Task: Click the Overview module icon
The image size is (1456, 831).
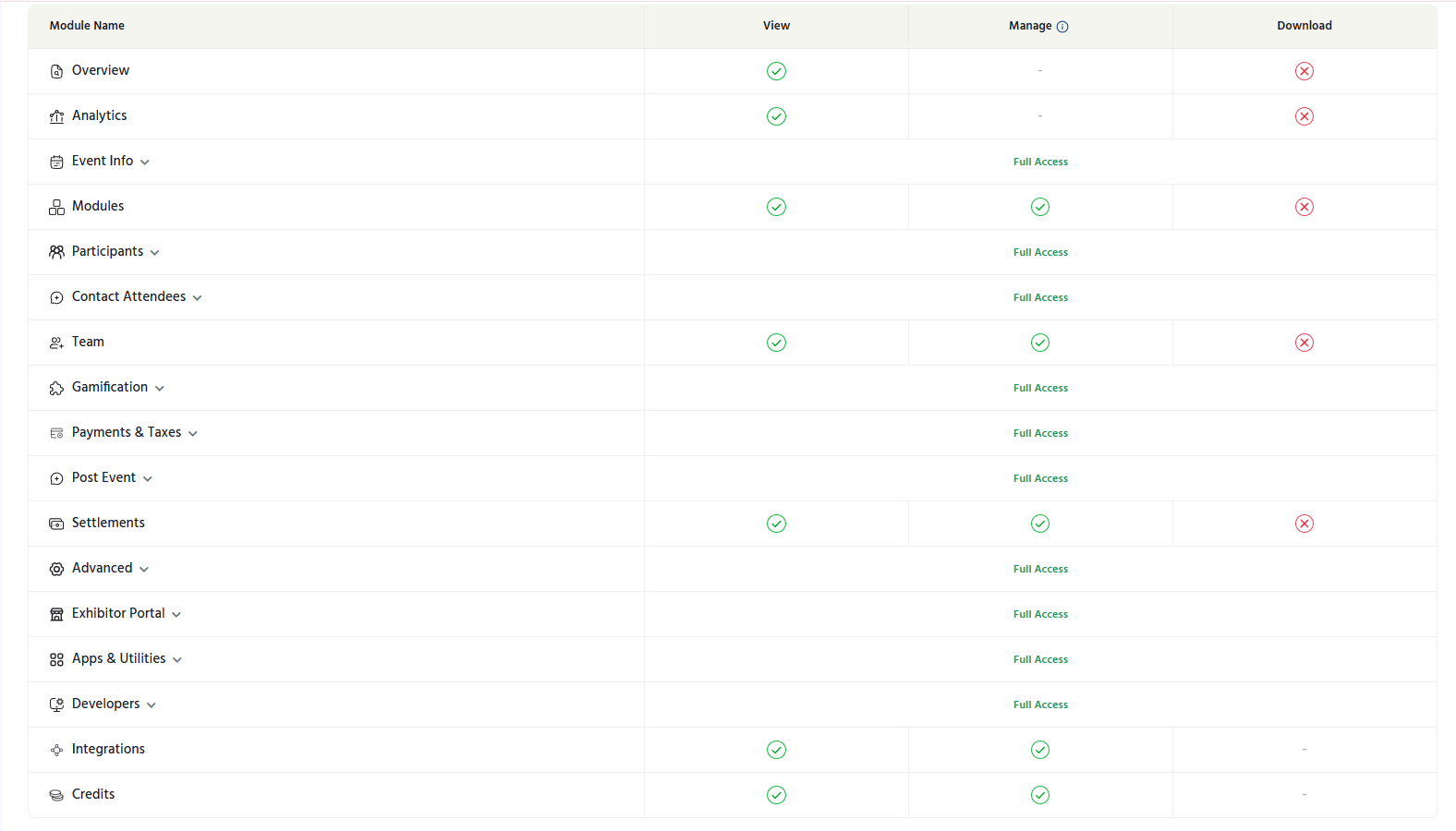Action: click(56, 71)
